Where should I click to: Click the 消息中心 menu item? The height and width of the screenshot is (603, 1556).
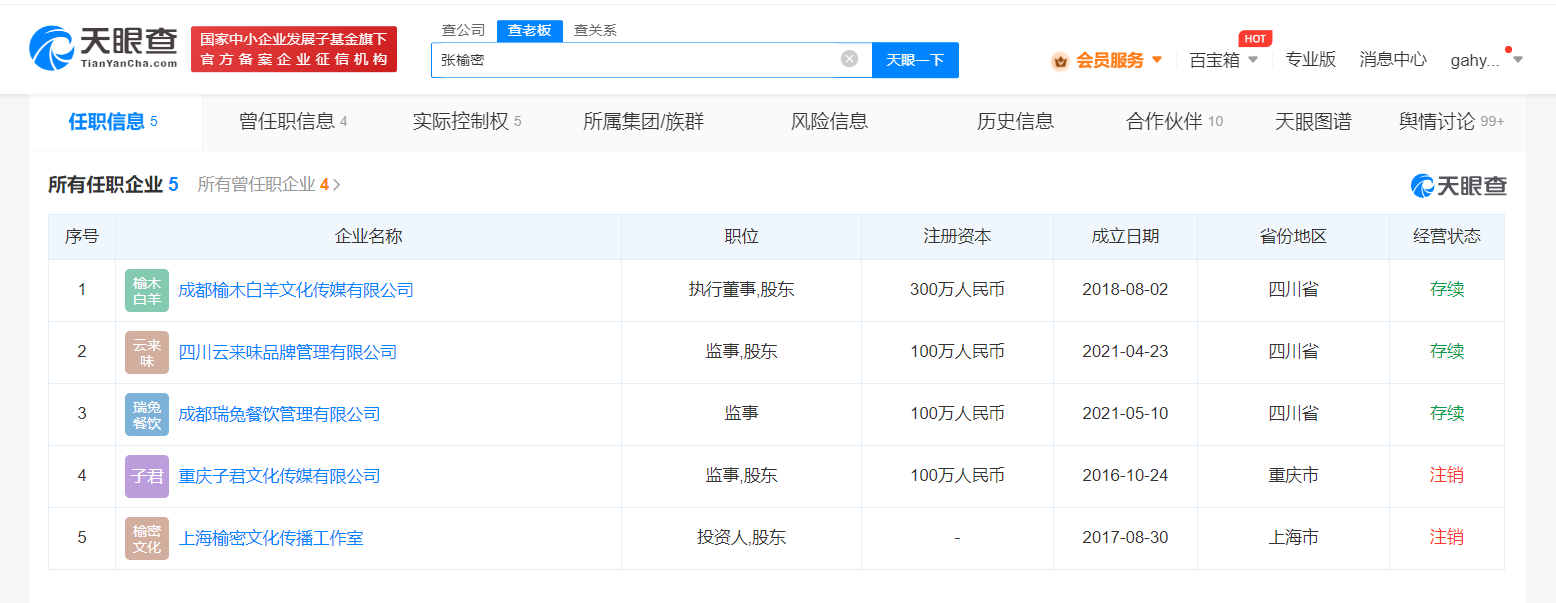1392,59
